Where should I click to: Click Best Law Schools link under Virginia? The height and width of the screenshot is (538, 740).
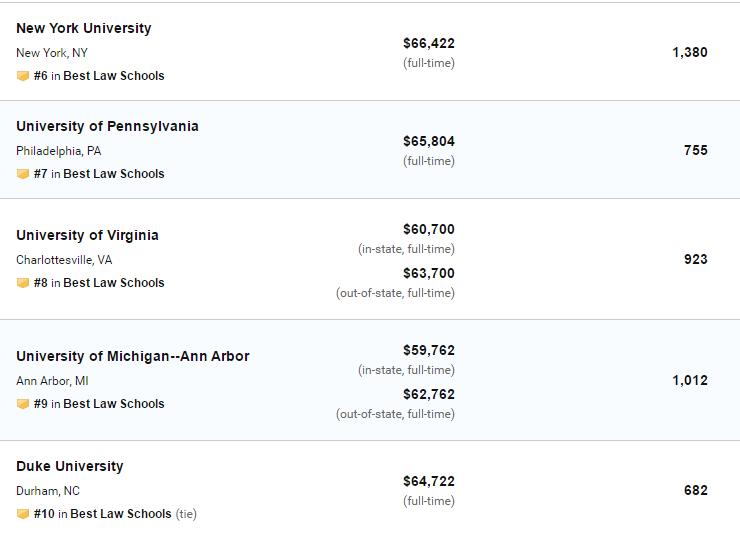coord(114,283)
